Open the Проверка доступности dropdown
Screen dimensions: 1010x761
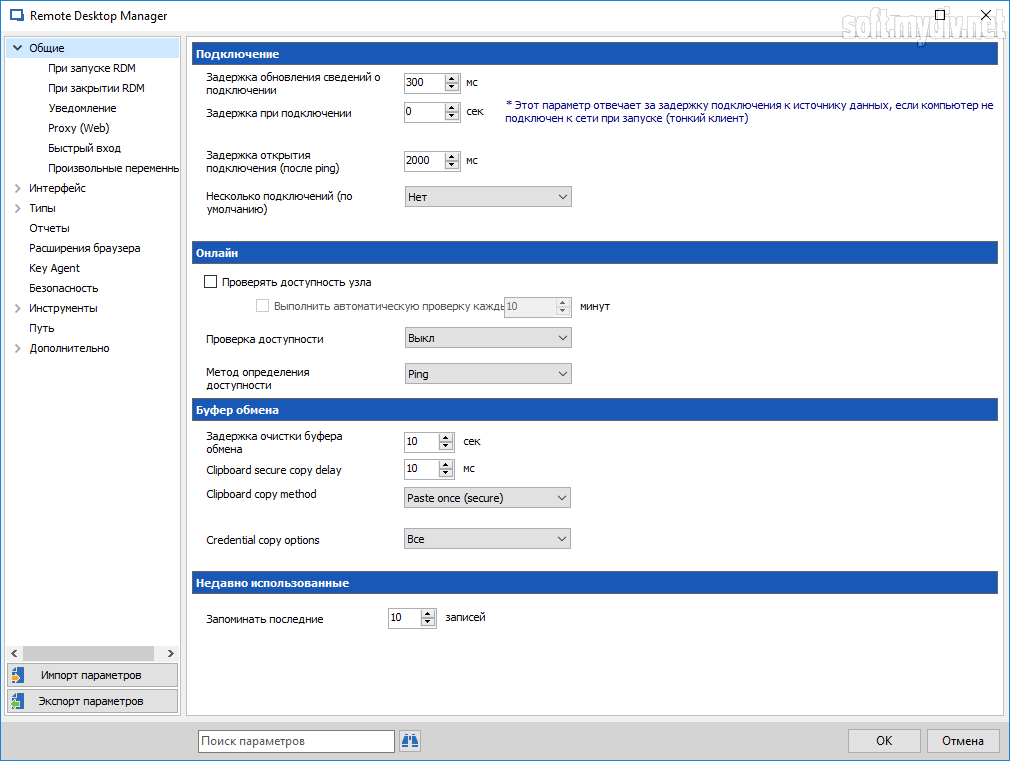[488, 338]
